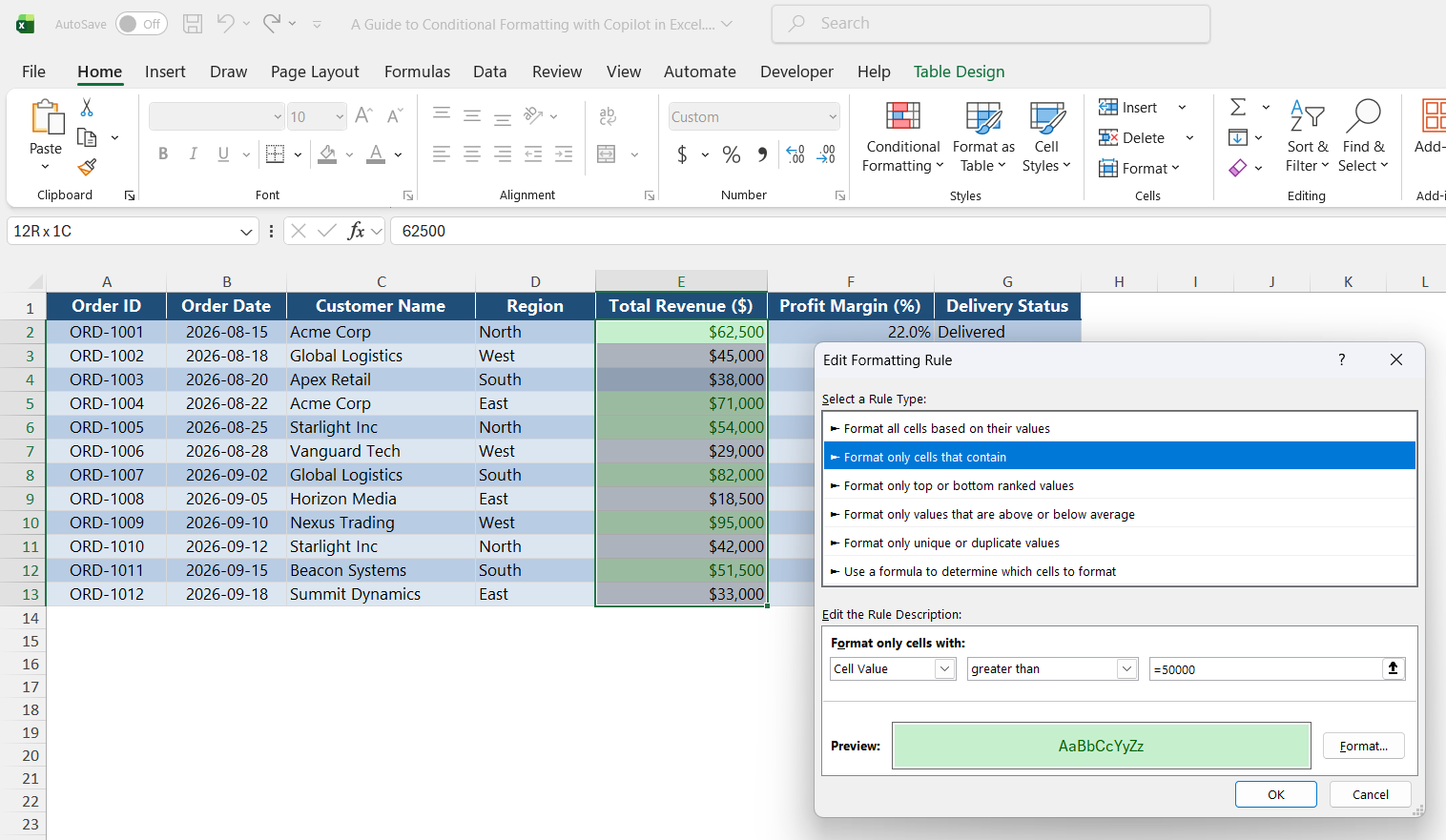1446x840 pixels.
Task: Open the Cell Value dropdown in dialog
Action: 944,668
